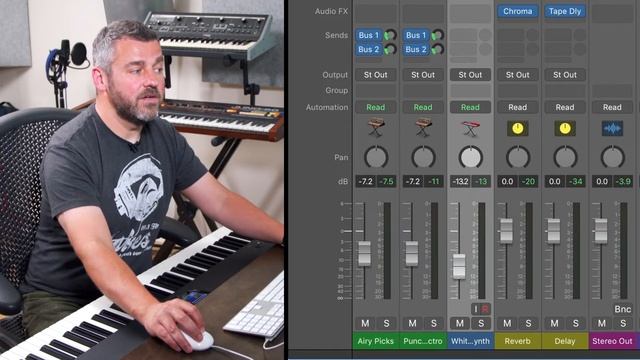
Task: Click the Airy Picks Bus 2 send knob
Action: coord(391,49)
